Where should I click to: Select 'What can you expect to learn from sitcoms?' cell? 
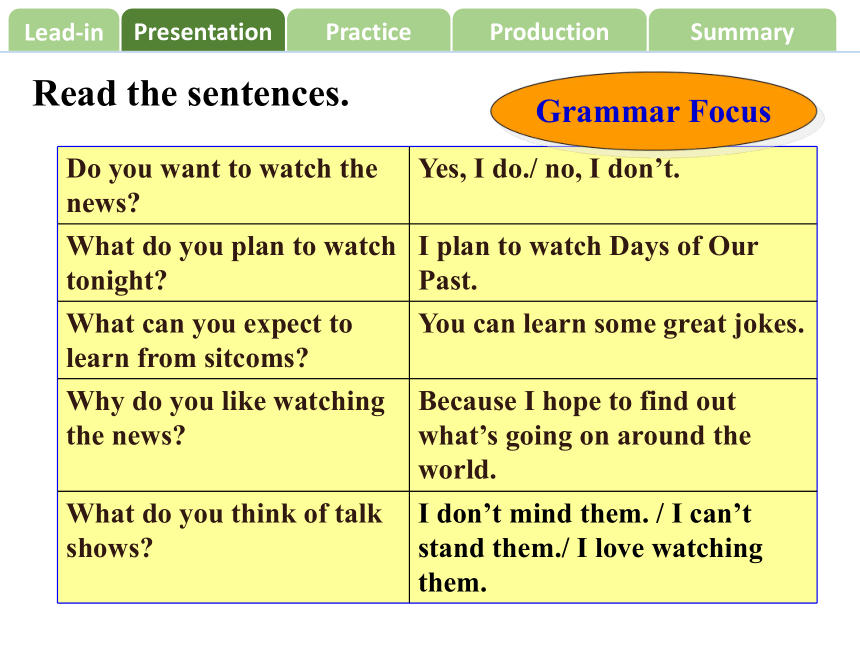pyautogui.click(x=234, y=340)
